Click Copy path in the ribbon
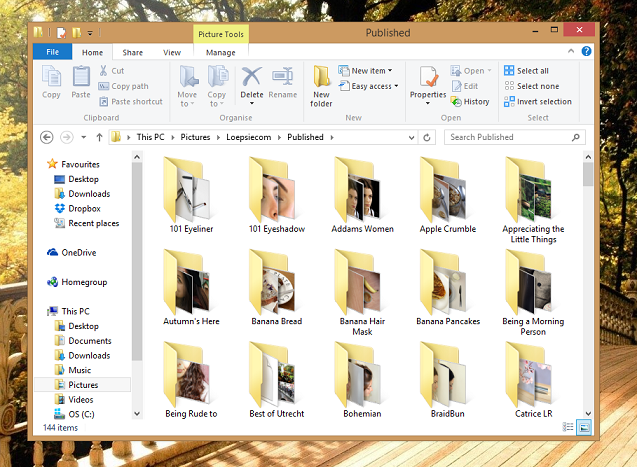Image resolution: width=637 pixels, height=467 pixels. [x=124, y=86]
